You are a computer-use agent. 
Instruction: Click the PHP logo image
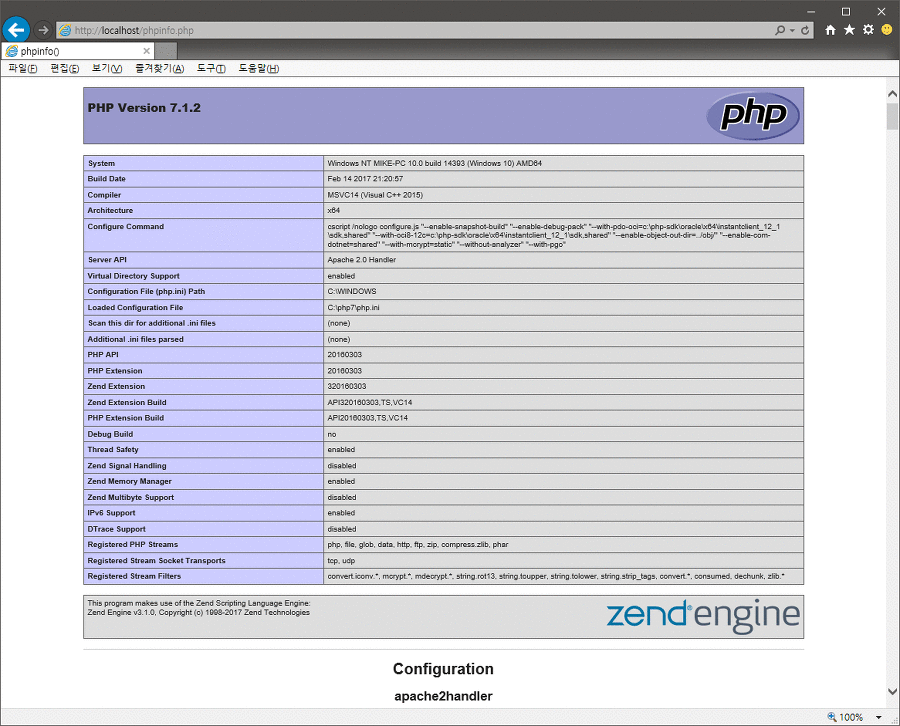click(753, 115)
